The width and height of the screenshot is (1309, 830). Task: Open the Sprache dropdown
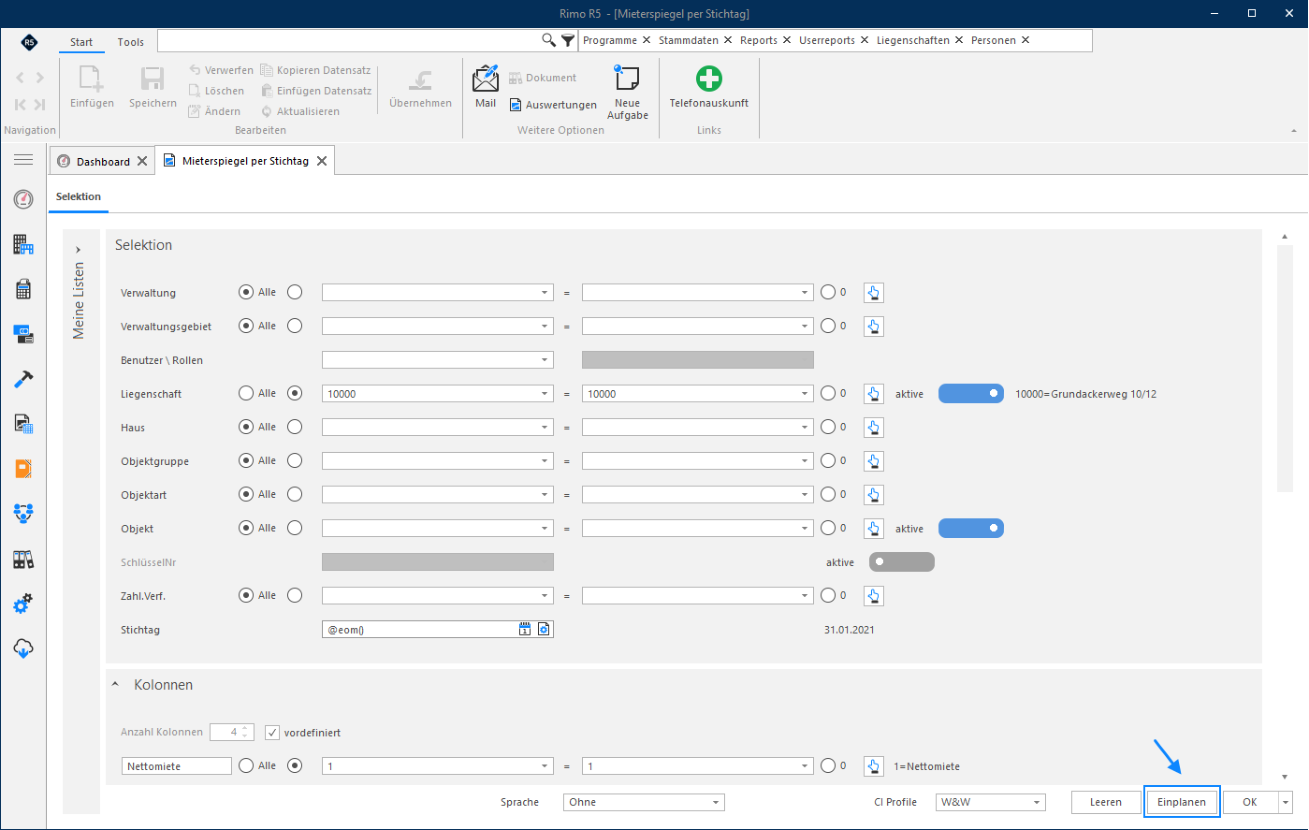(644, 802)
